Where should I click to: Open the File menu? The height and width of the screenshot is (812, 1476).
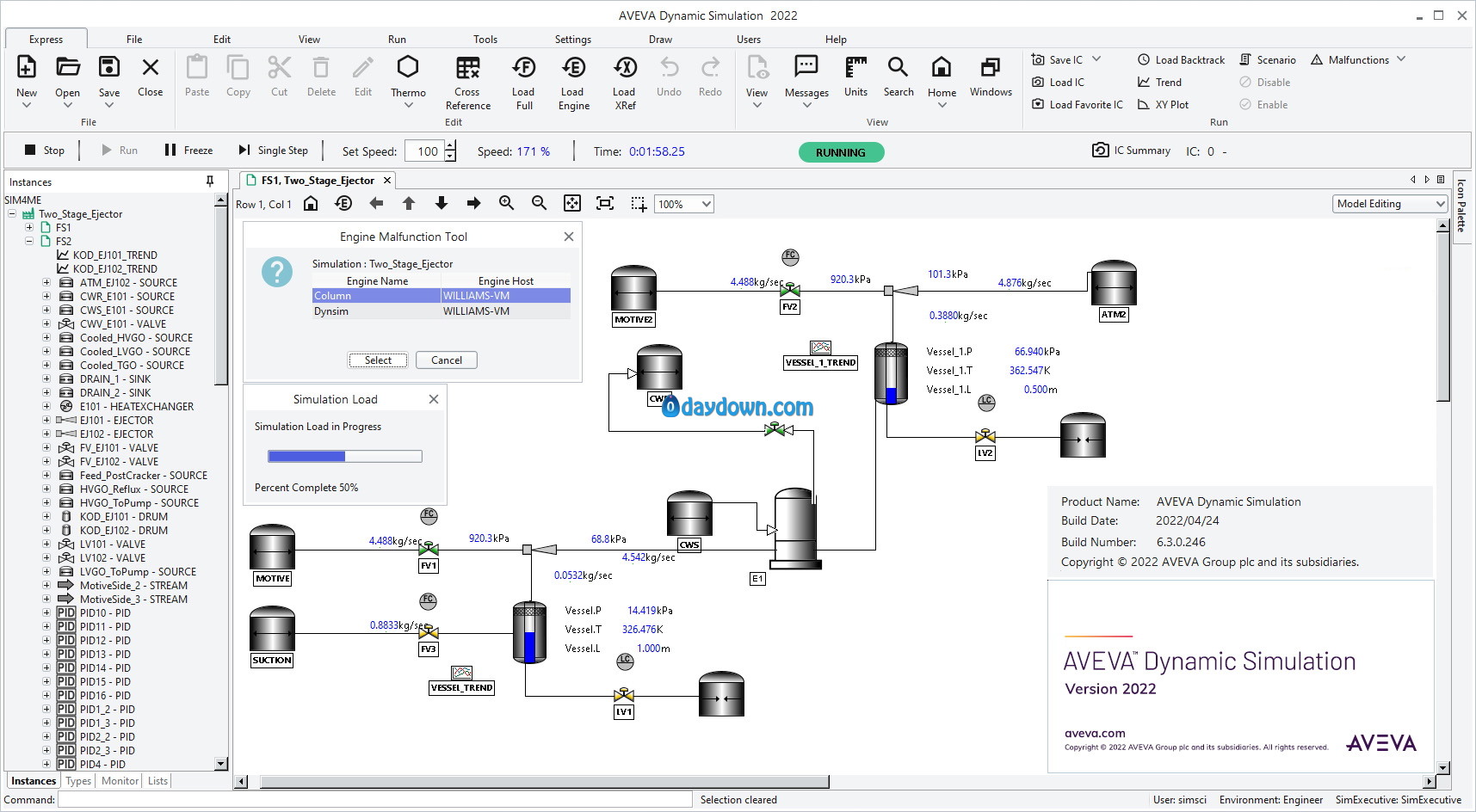point(134,40)
